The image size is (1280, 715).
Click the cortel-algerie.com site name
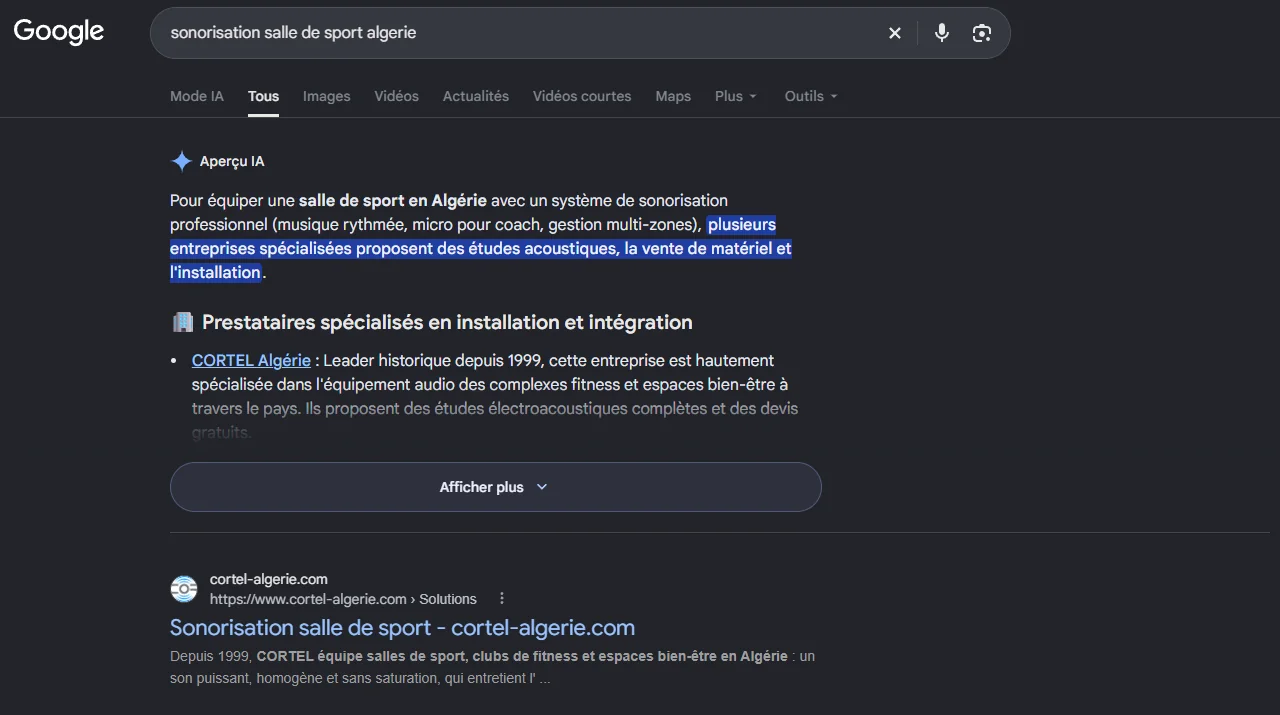coord(269,579)
